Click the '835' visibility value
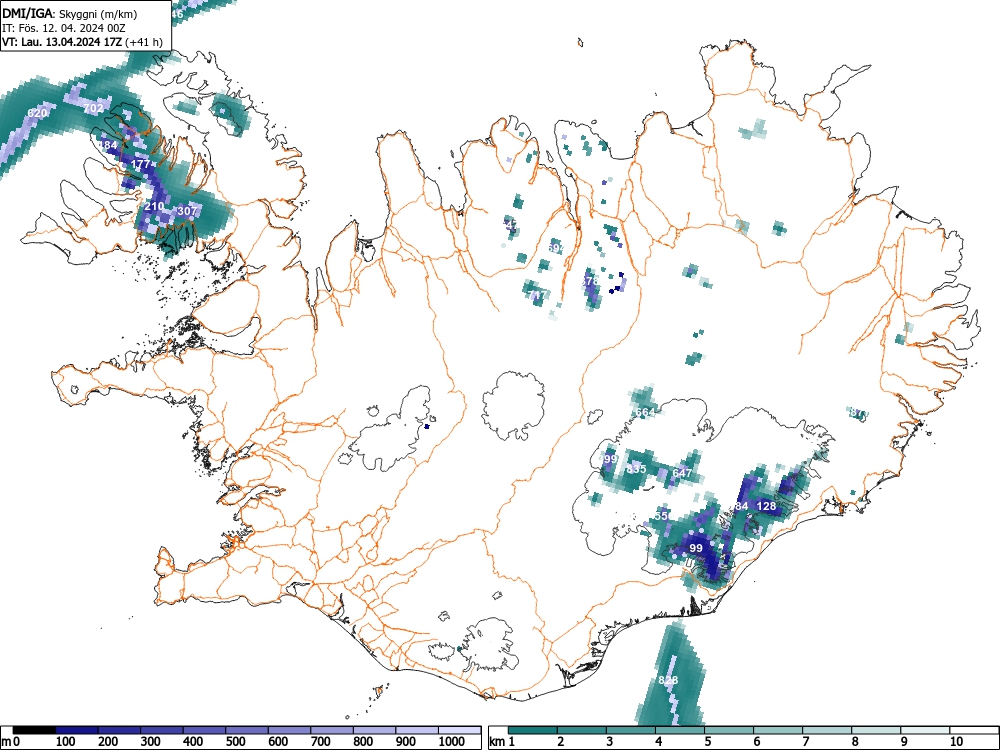The height and width of the screenshot is (750, 1000). pos(636,469)
